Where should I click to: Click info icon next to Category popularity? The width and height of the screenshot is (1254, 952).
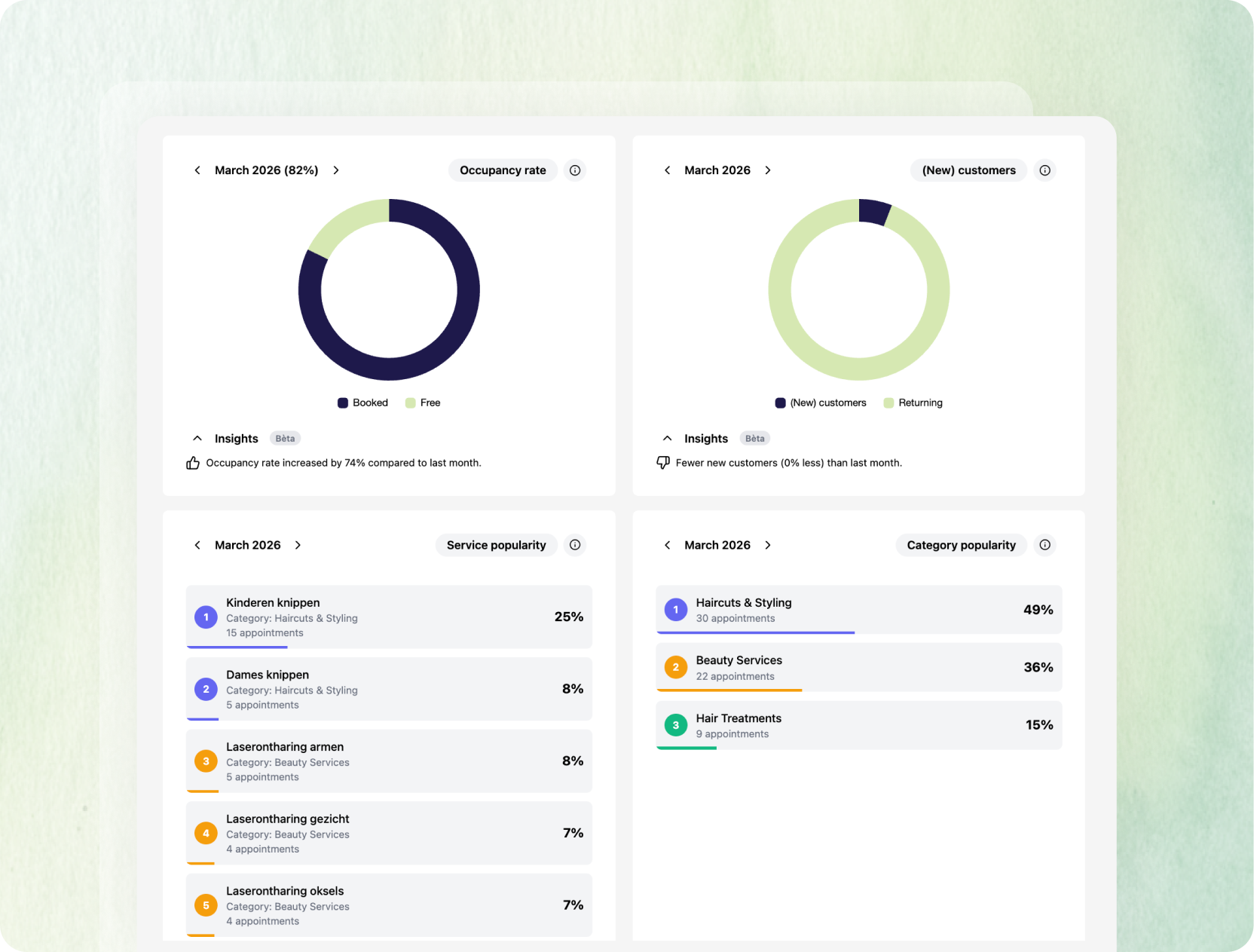pos(1044,545)
